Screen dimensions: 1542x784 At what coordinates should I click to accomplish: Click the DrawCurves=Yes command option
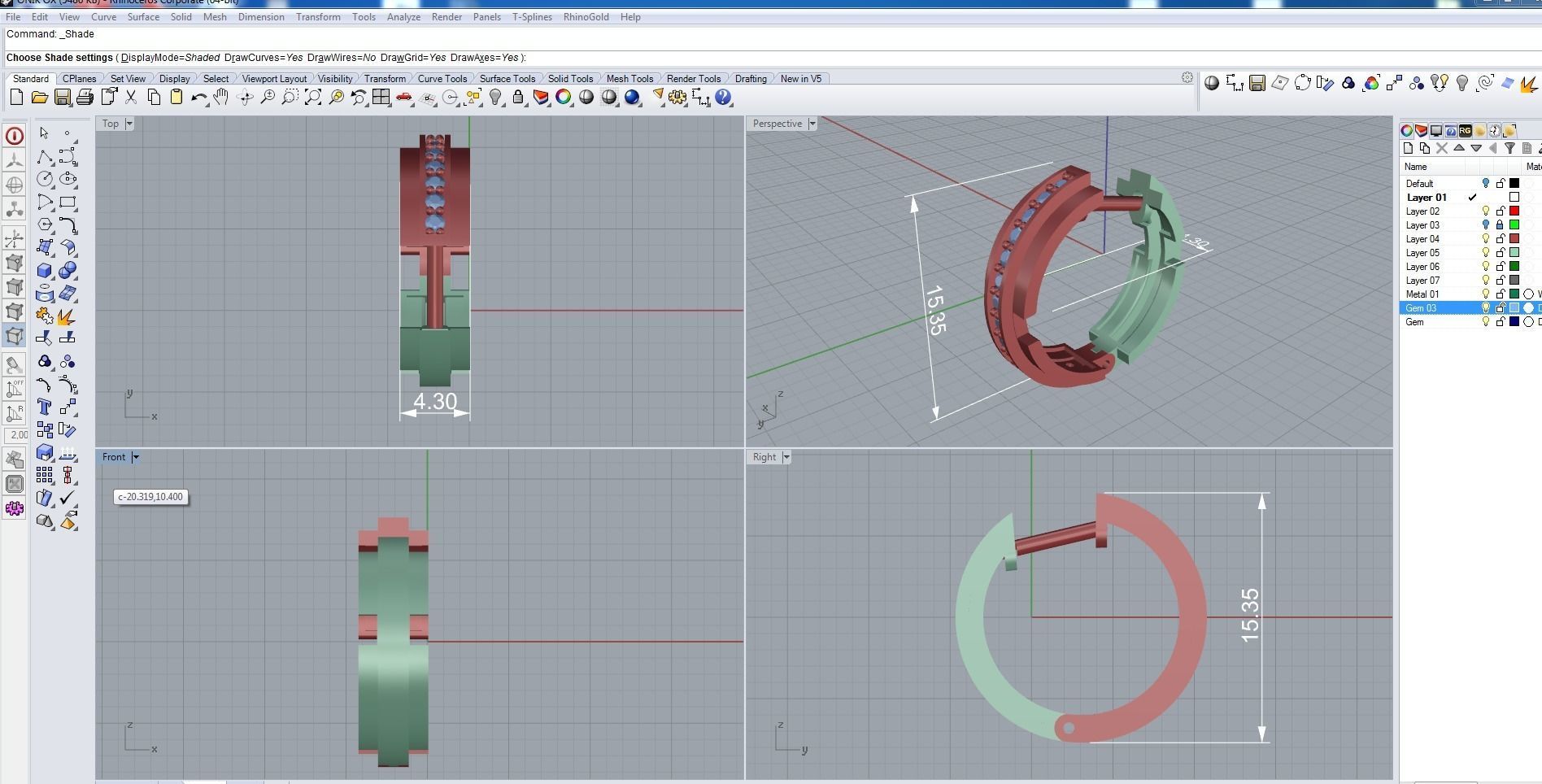tap(264, 58)
